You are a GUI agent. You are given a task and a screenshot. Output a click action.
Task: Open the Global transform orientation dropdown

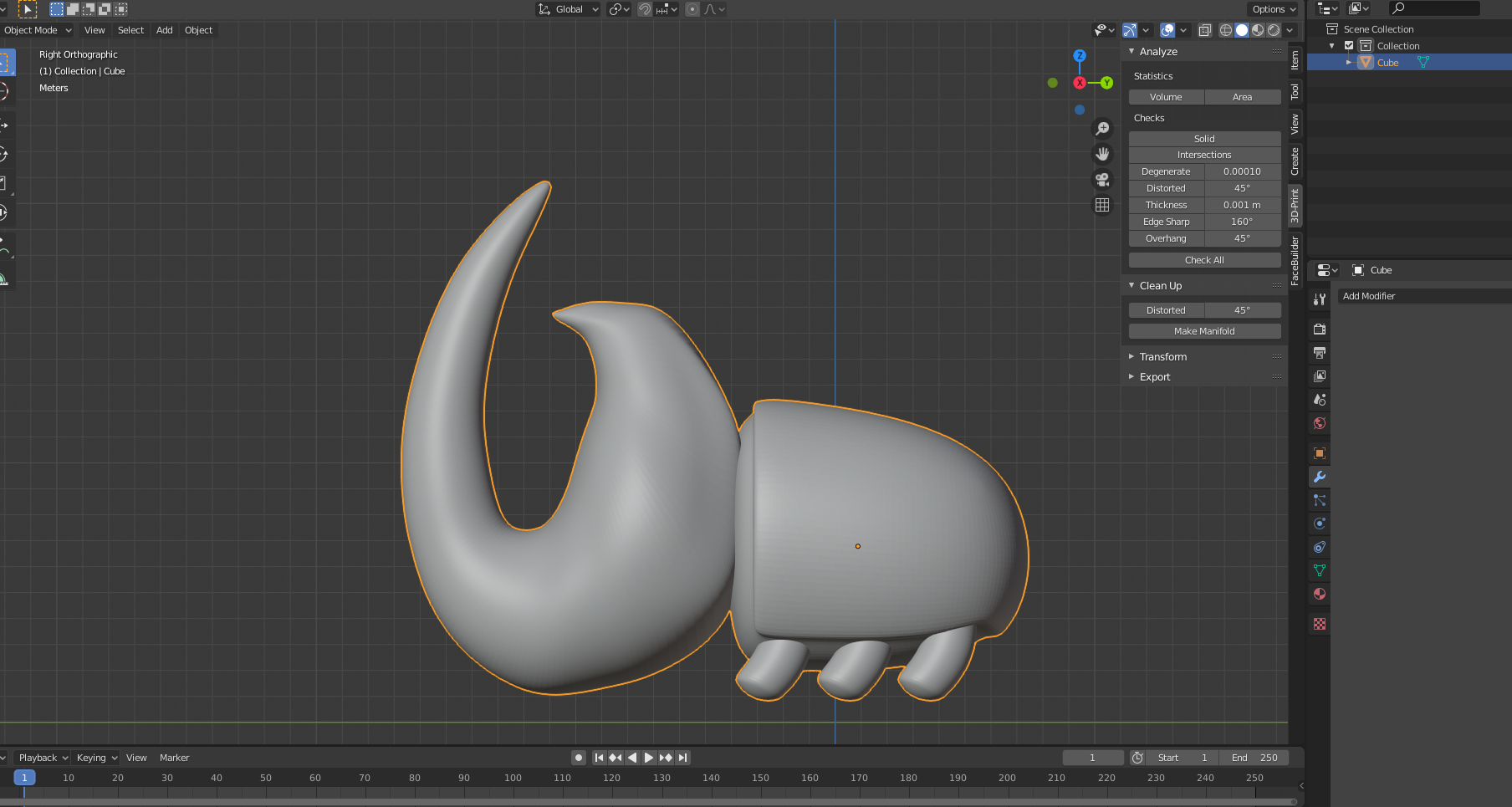click(568, 9)
